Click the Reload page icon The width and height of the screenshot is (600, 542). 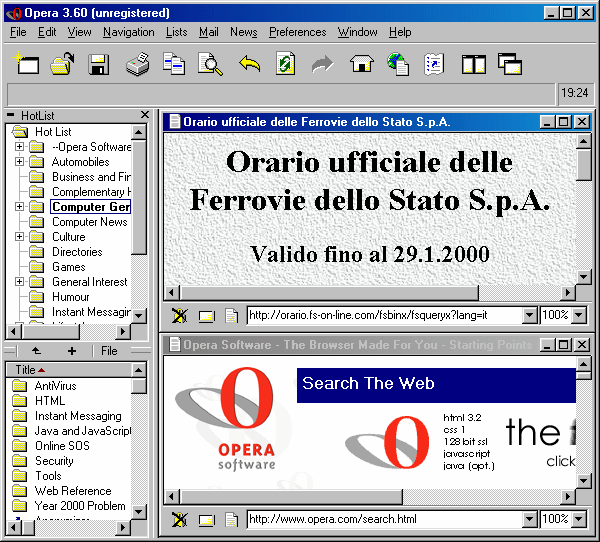click(x=286, y=65)
